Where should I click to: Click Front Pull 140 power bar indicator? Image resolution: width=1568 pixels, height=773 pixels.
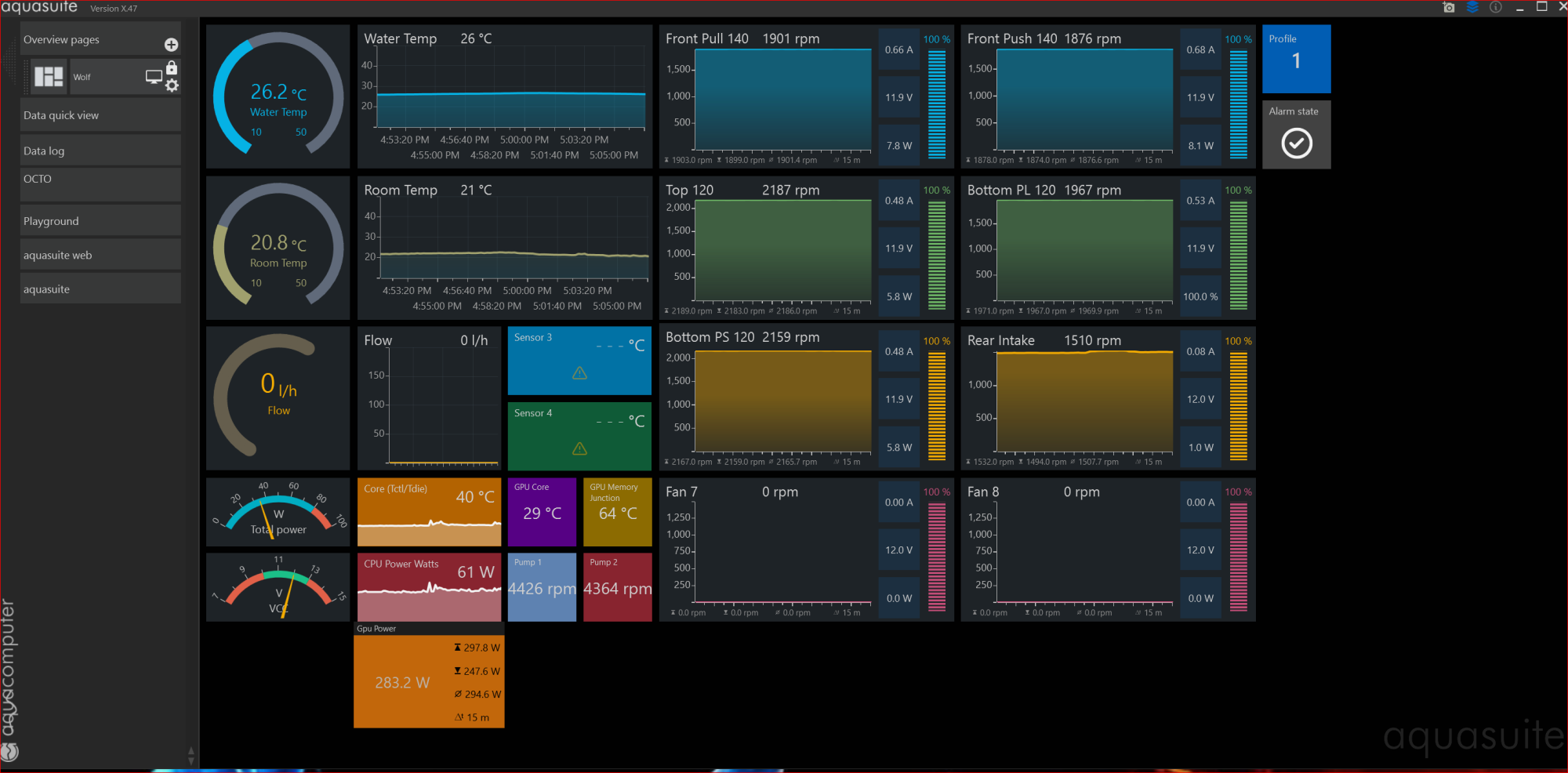tap(937, 104)
